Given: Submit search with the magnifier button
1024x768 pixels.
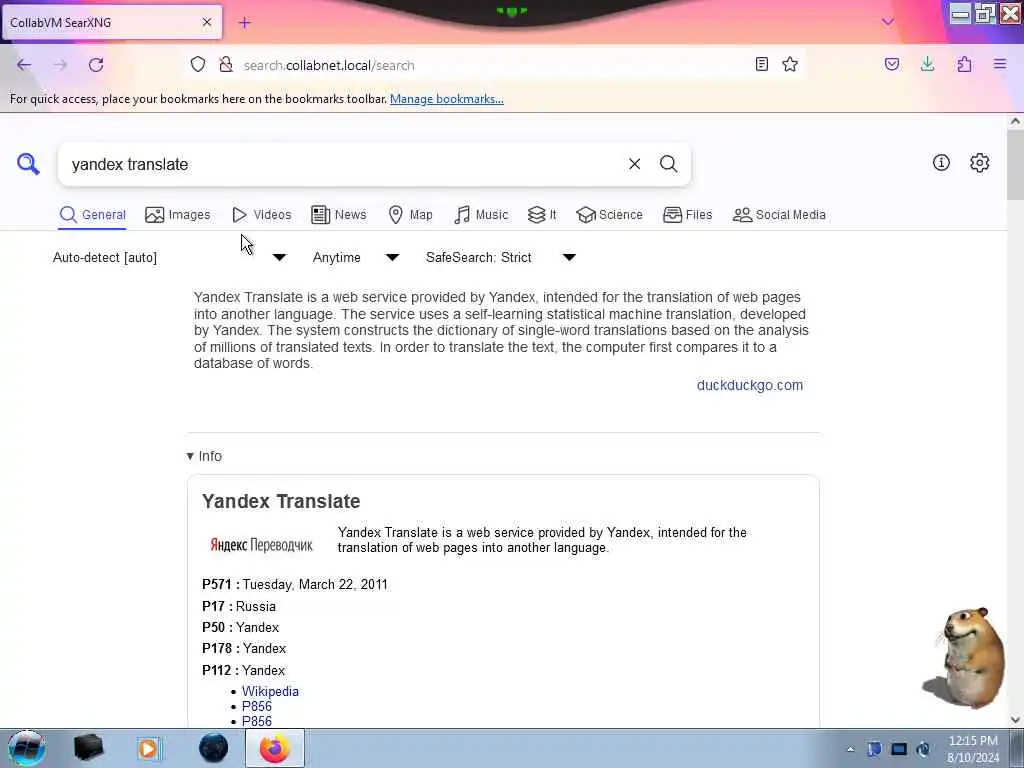Looking at the screenshot, I should [x=668, y=164].
